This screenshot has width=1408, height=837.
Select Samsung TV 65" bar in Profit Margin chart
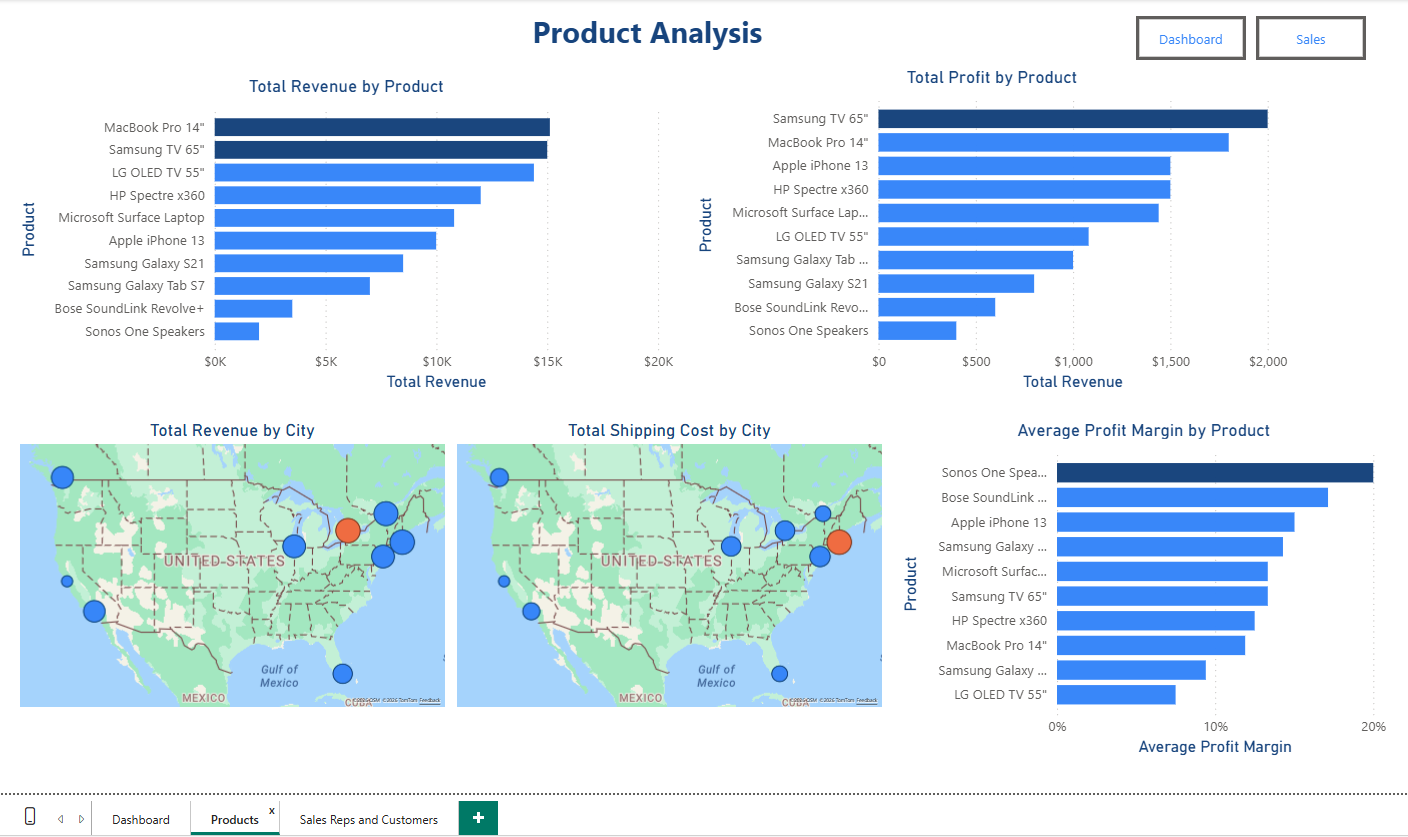coord(1162,596)
